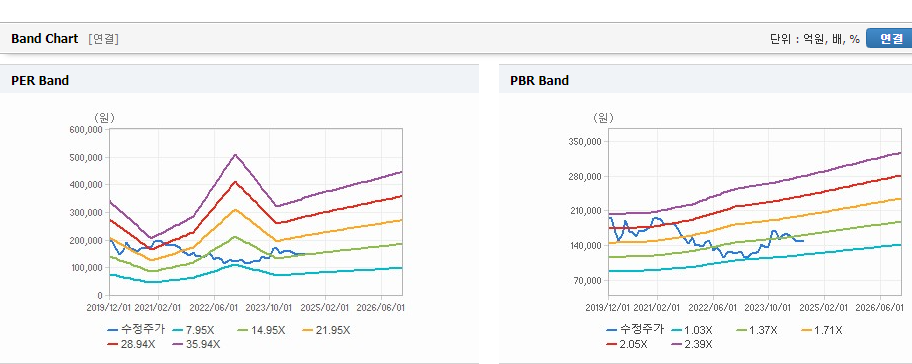The height and width of the screenshot is (364, 912).
Task: Click the (원) unit label above PBR chart
Action: click(x=603, y=117)
